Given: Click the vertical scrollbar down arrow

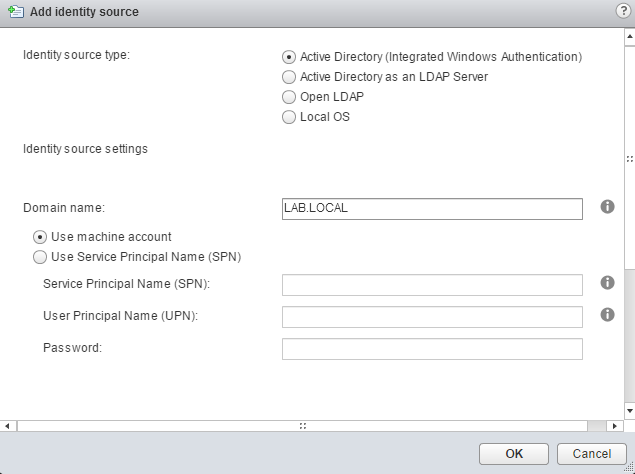Looking at the screenshot, I should tap(629, 410).
